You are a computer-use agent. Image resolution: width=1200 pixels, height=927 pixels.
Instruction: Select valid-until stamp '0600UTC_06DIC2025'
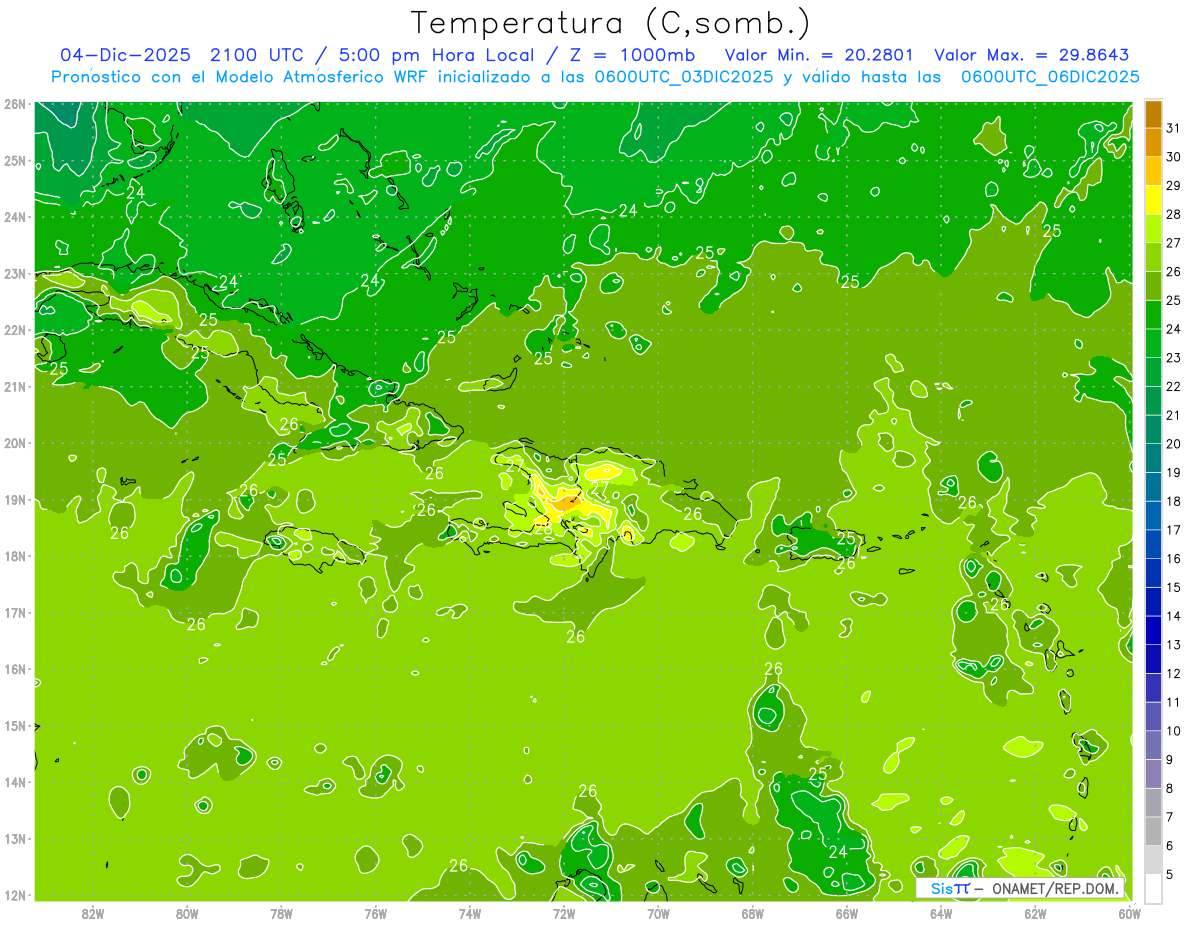click(x=1049, y=76)
